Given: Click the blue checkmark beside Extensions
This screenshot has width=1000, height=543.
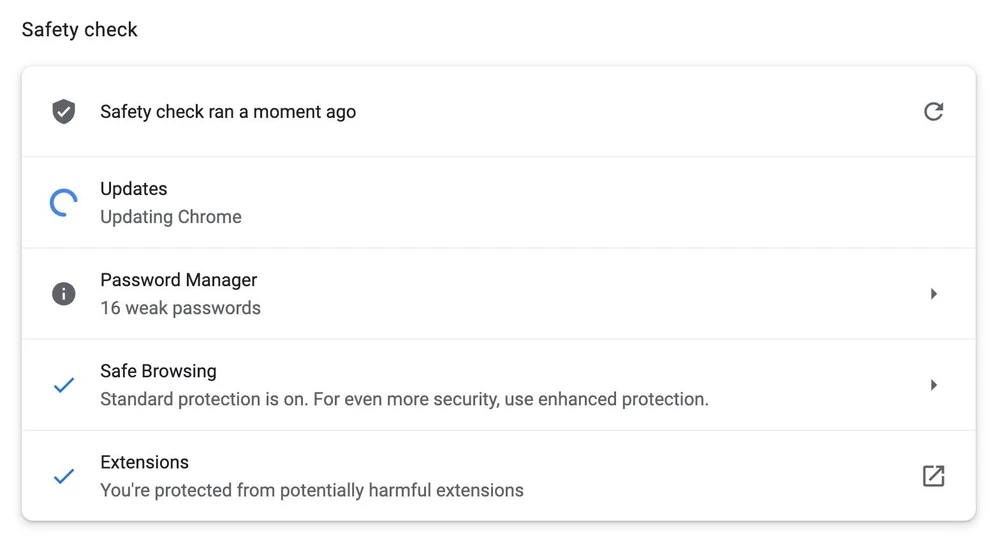Looking at the screenshot, I should (64, 477).
